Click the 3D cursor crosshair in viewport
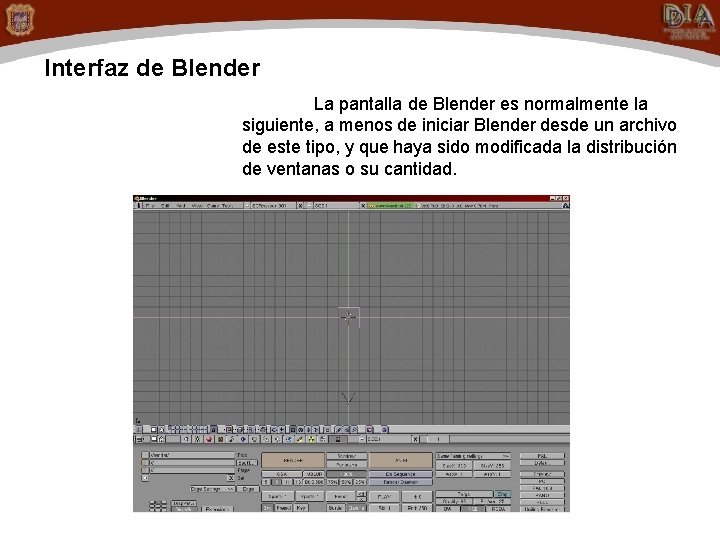The height and width of the screenshot is (540, 720). 348,317
